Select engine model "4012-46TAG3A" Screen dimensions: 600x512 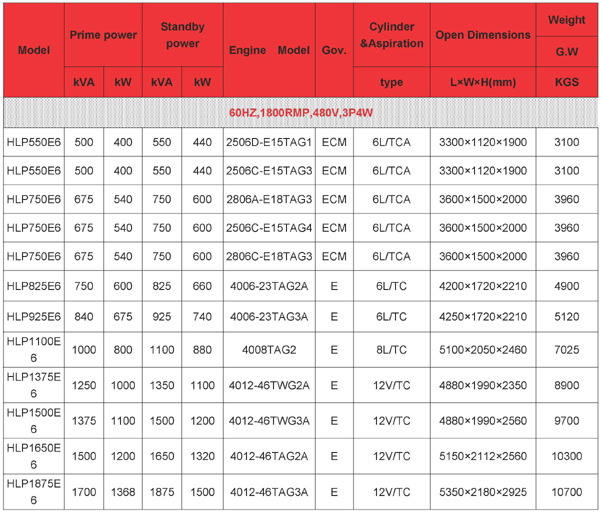pyautogui.click(x=269, y=492)
